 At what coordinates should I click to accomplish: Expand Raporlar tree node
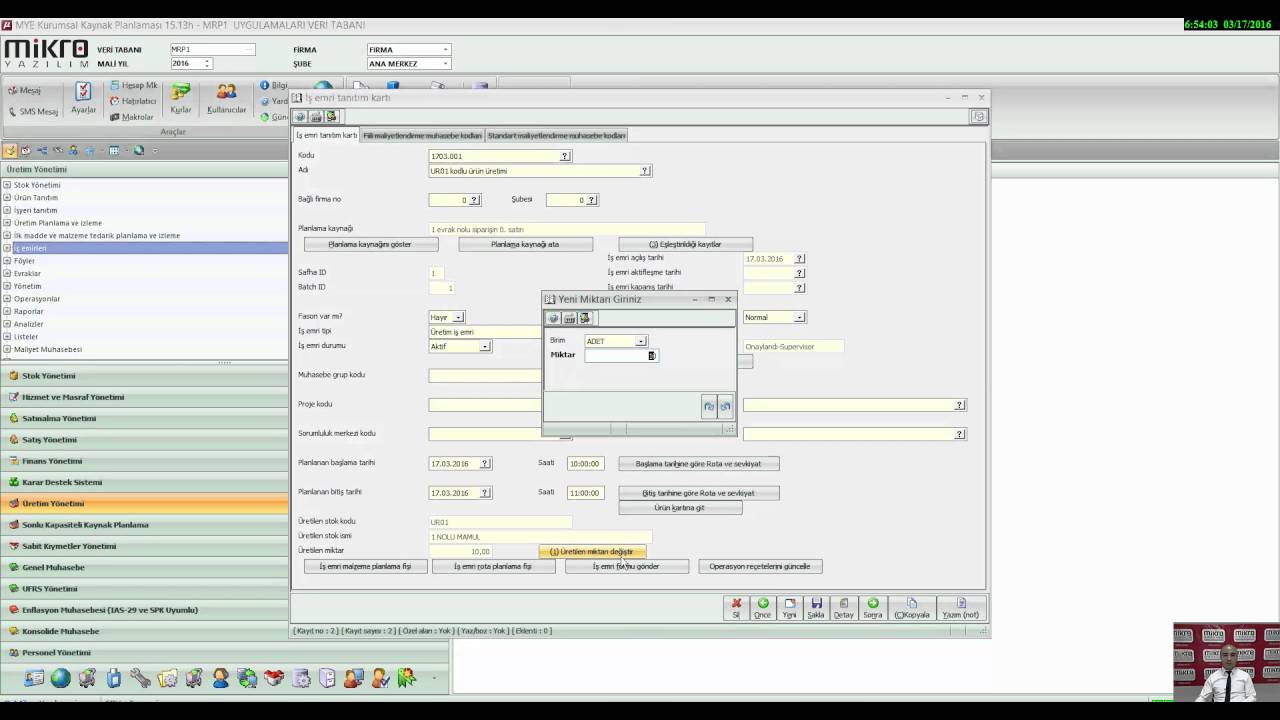coord(7,311)
